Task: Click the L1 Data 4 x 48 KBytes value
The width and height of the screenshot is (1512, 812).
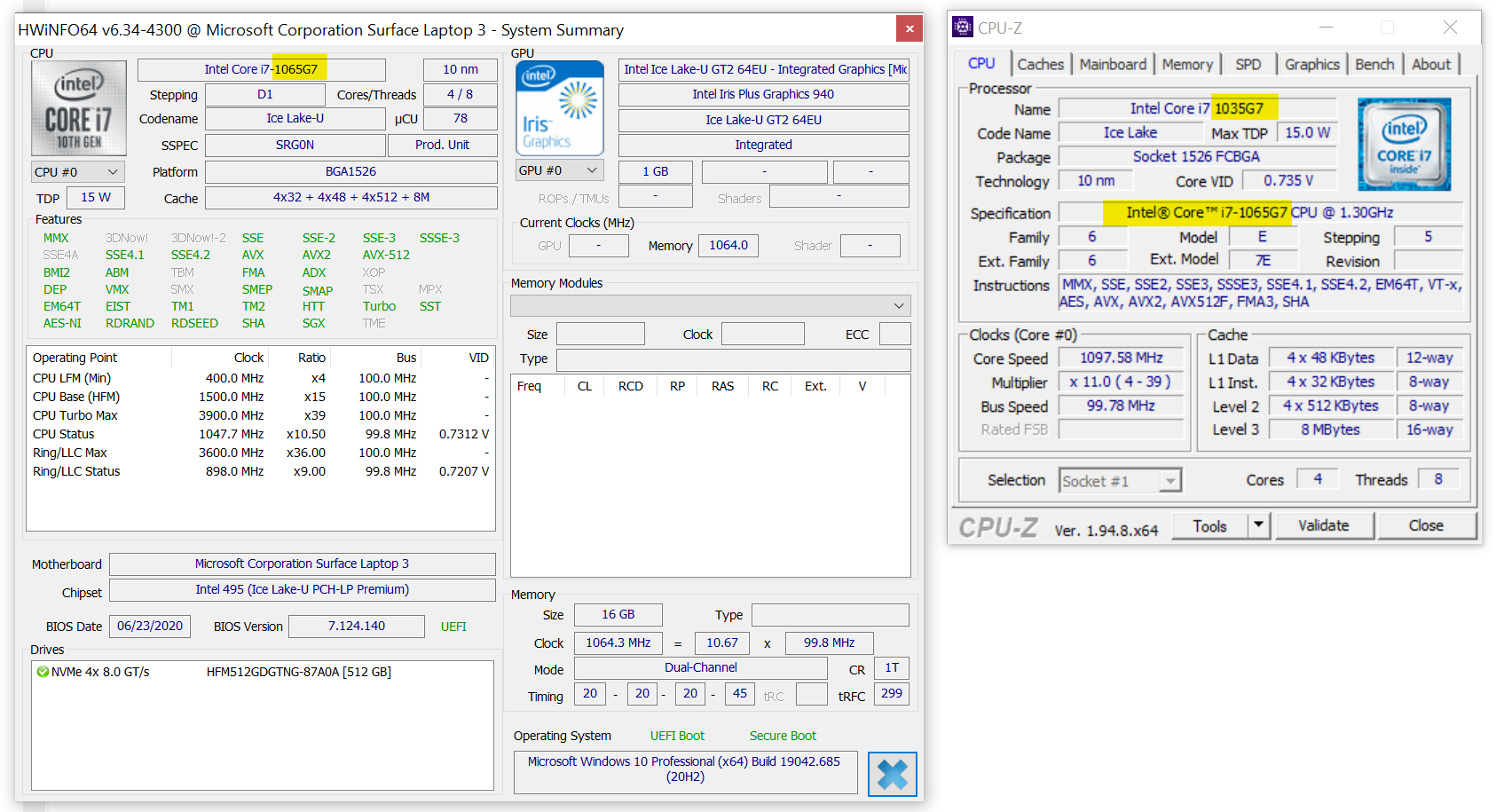Action: coord(1331,358)
